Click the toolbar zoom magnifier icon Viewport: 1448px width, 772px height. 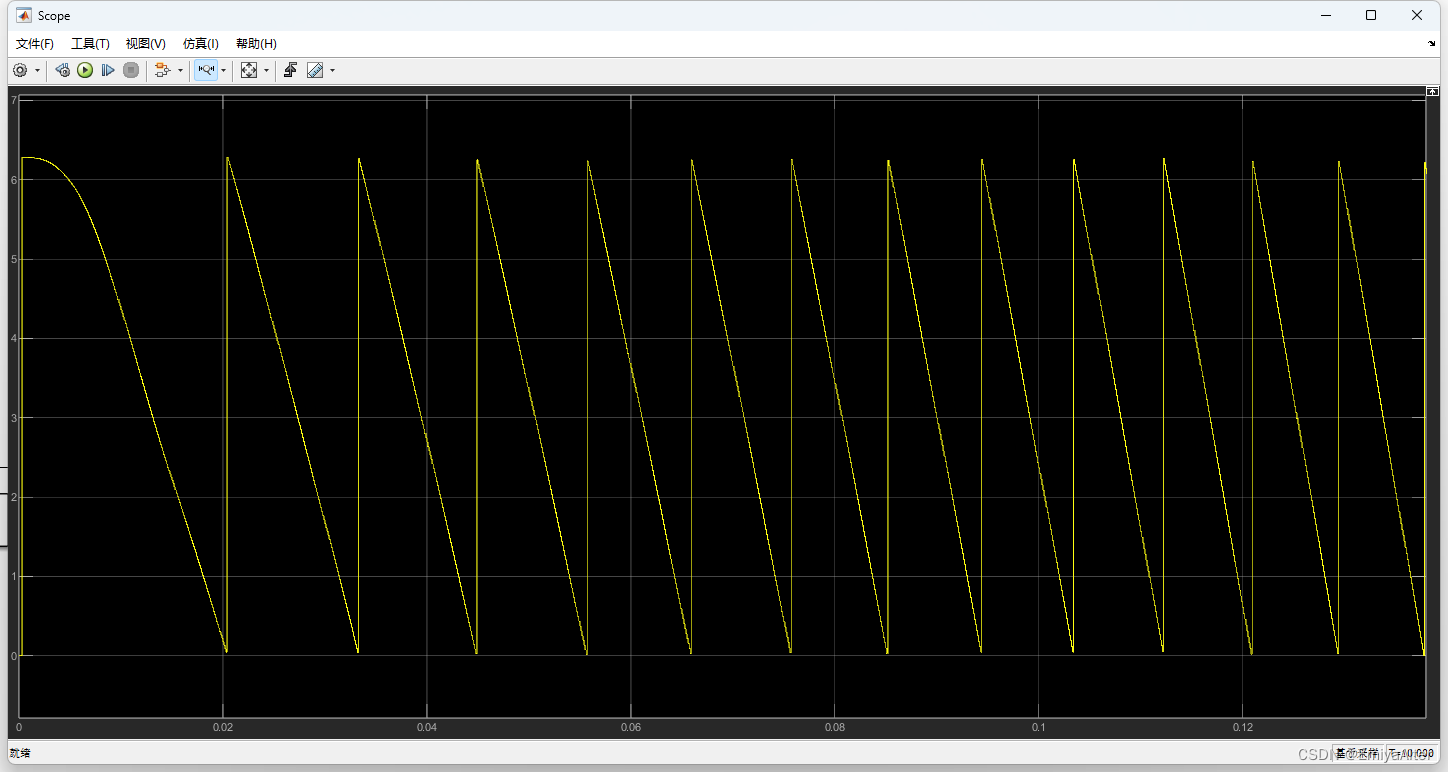pos(206,70)
